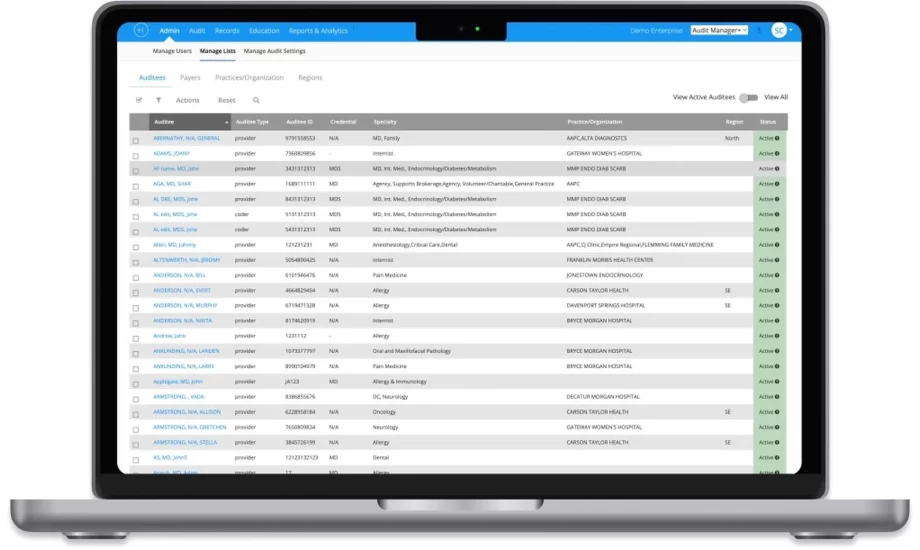Switch to the Payers tab
Image resolution: width=920 pixels, height=550 pixels.
point(190,77)
